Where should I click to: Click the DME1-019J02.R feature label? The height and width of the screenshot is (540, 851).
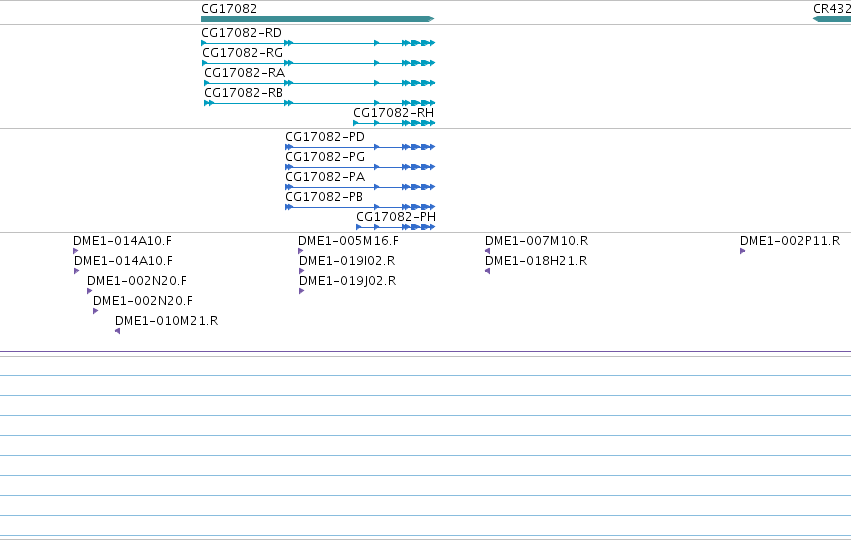(348, 281)
